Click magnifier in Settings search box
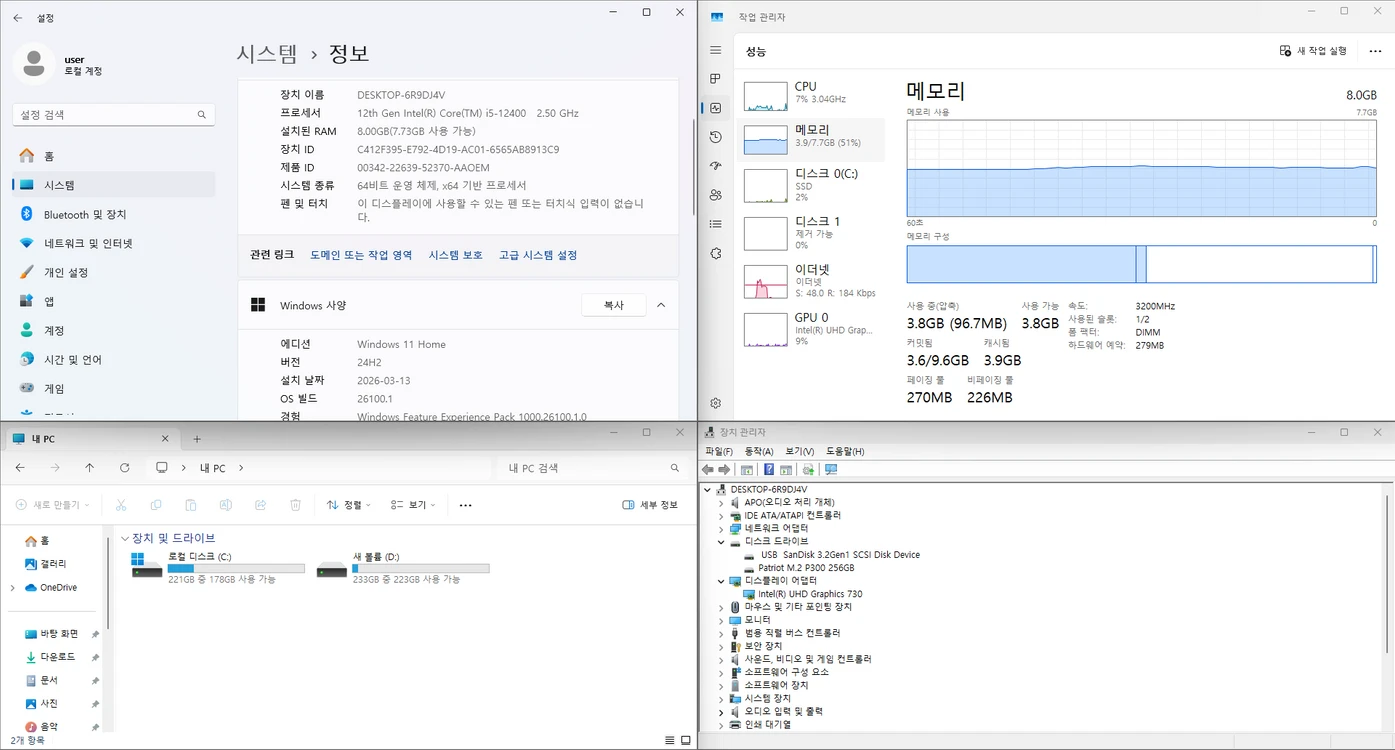The width and height of the screenshot is (1395, 750). pyautogui.click(x=201, y=115)
